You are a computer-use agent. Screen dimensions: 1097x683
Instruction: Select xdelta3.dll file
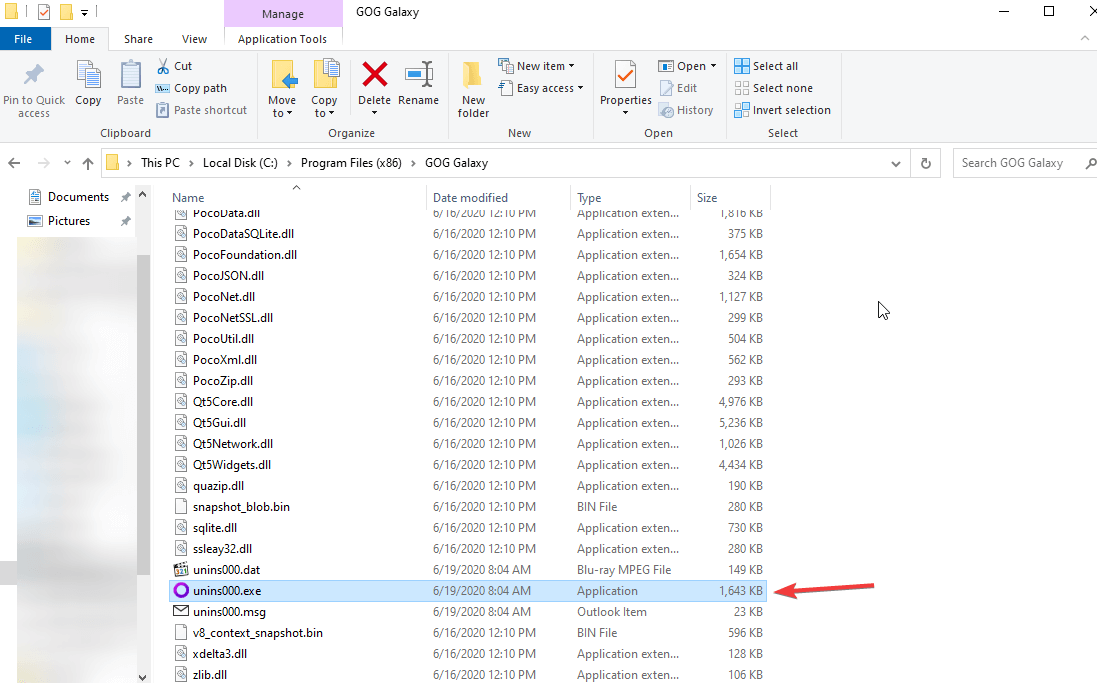tap(468, 654)
